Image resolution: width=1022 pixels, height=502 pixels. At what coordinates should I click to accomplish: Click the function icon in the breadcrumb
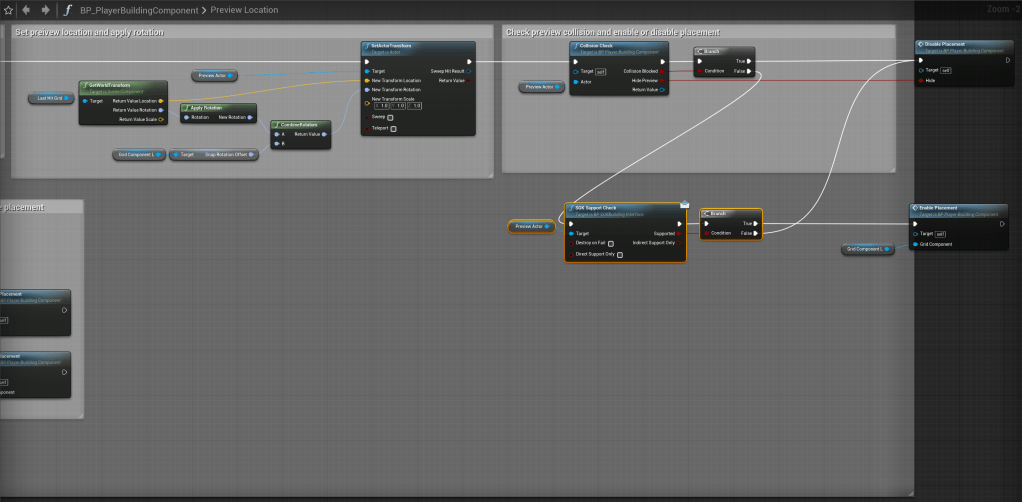tap(67, 10)
